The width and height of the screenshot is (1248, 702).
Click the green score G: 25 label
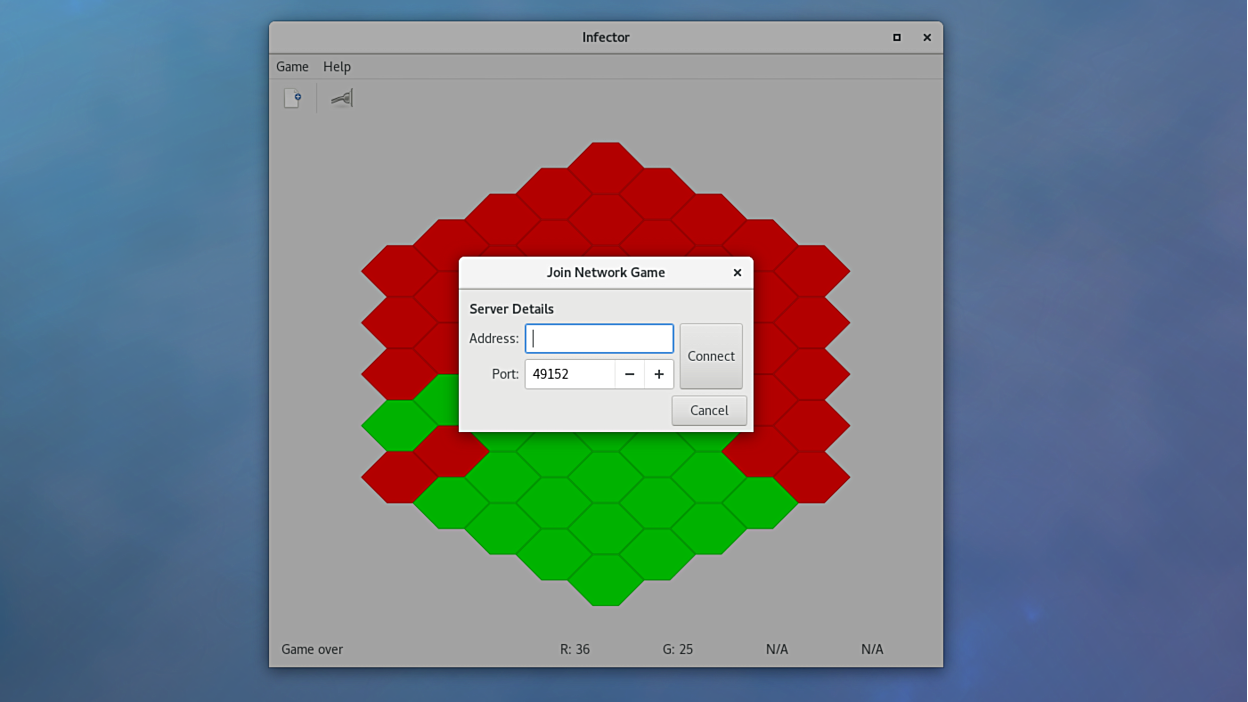tap(678, 649)
